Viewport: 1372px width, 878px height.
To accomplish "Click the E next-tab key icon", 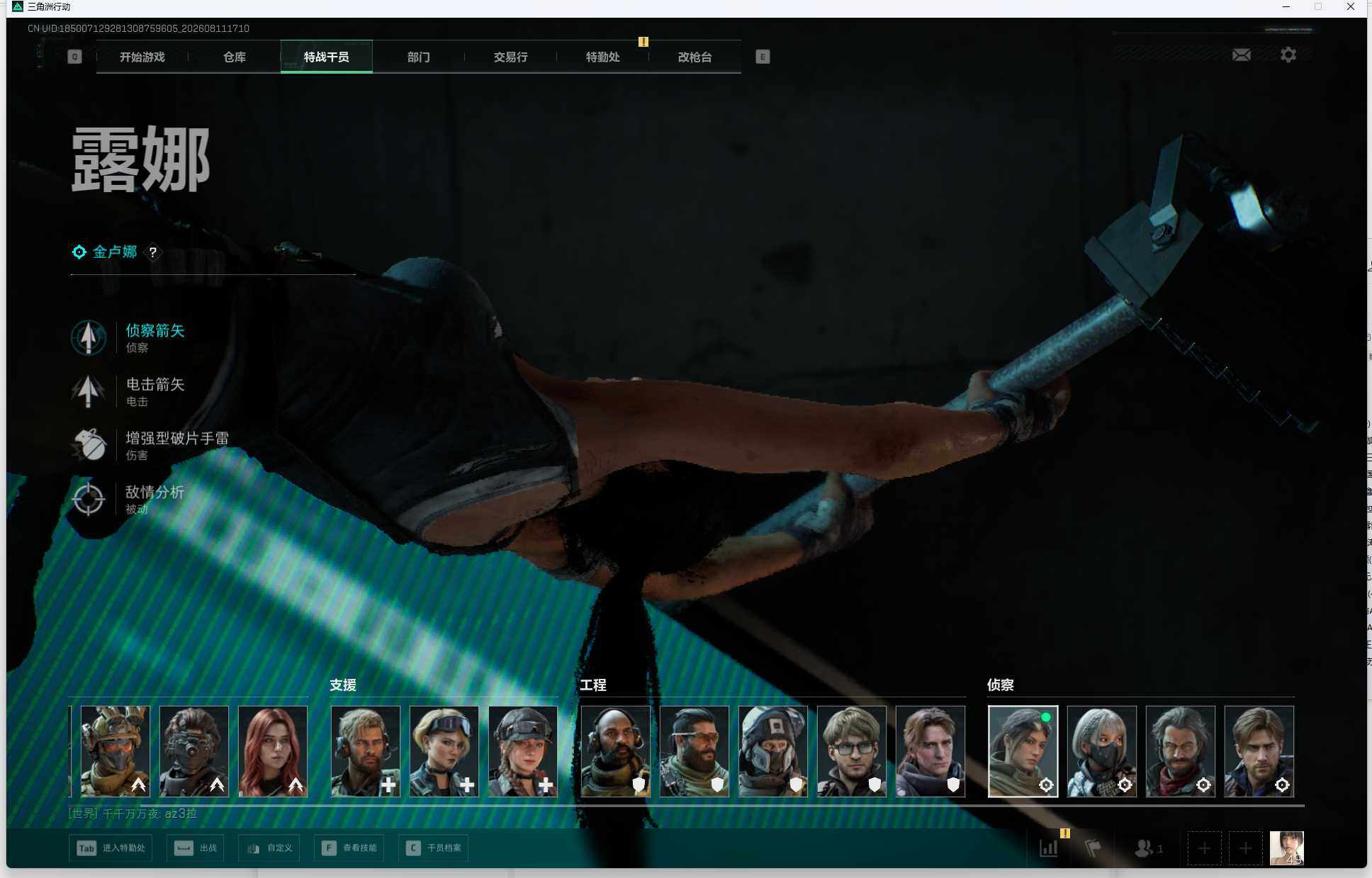I will point(763,57).
